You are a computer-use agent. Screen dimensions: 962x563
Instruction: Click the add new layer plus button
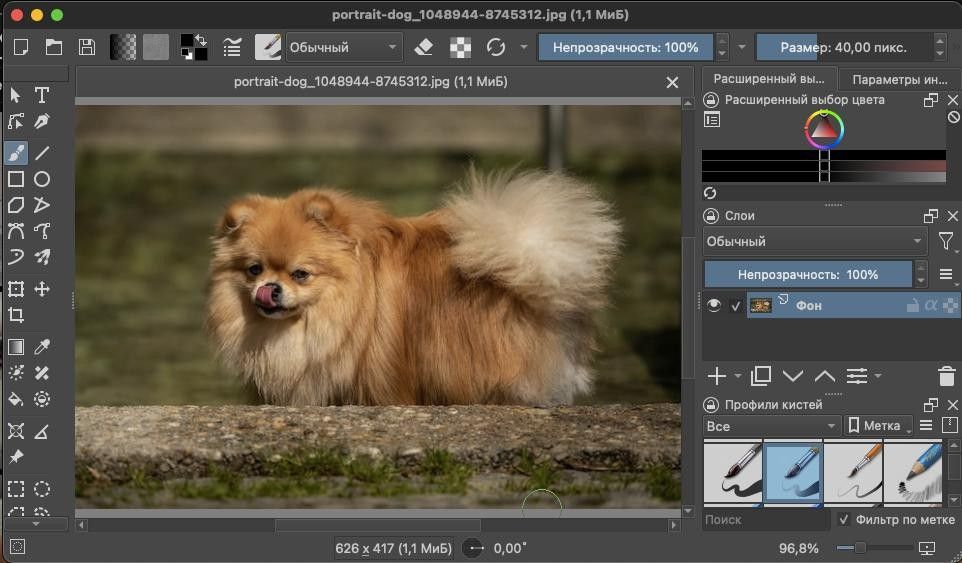pyautogui.click(x=716, y=376)
